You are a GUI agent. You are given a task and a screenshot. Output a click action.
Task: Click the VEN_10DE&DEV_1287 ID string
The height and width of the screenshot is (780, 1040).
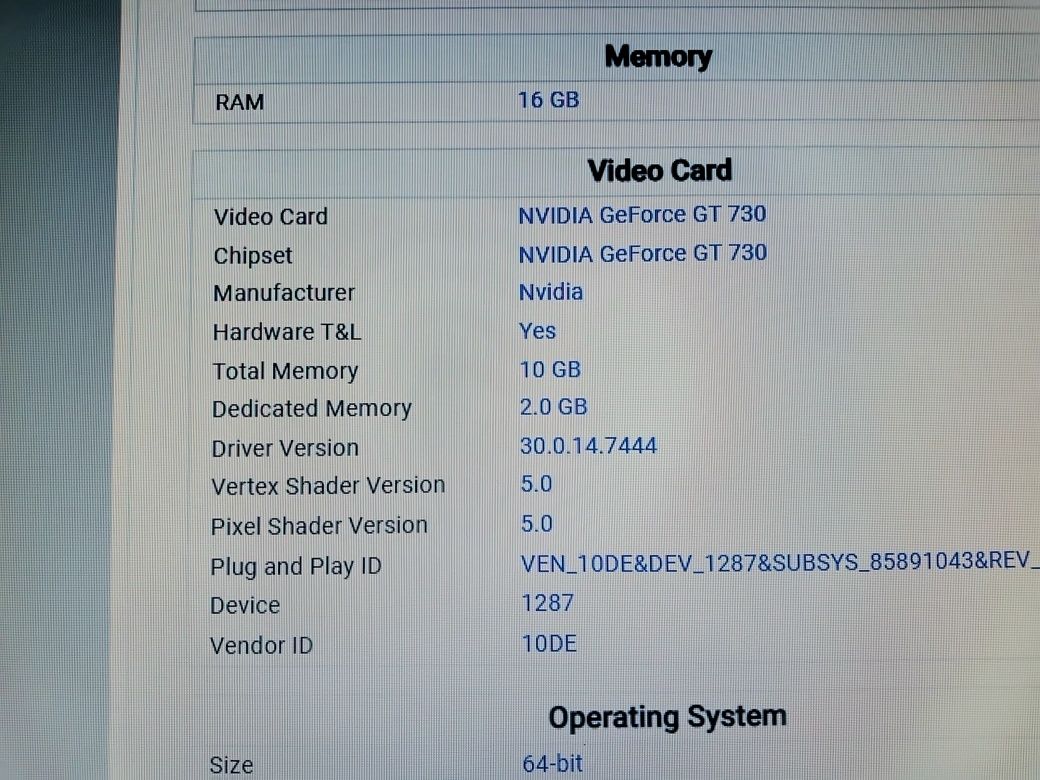(x=780, y=561)
